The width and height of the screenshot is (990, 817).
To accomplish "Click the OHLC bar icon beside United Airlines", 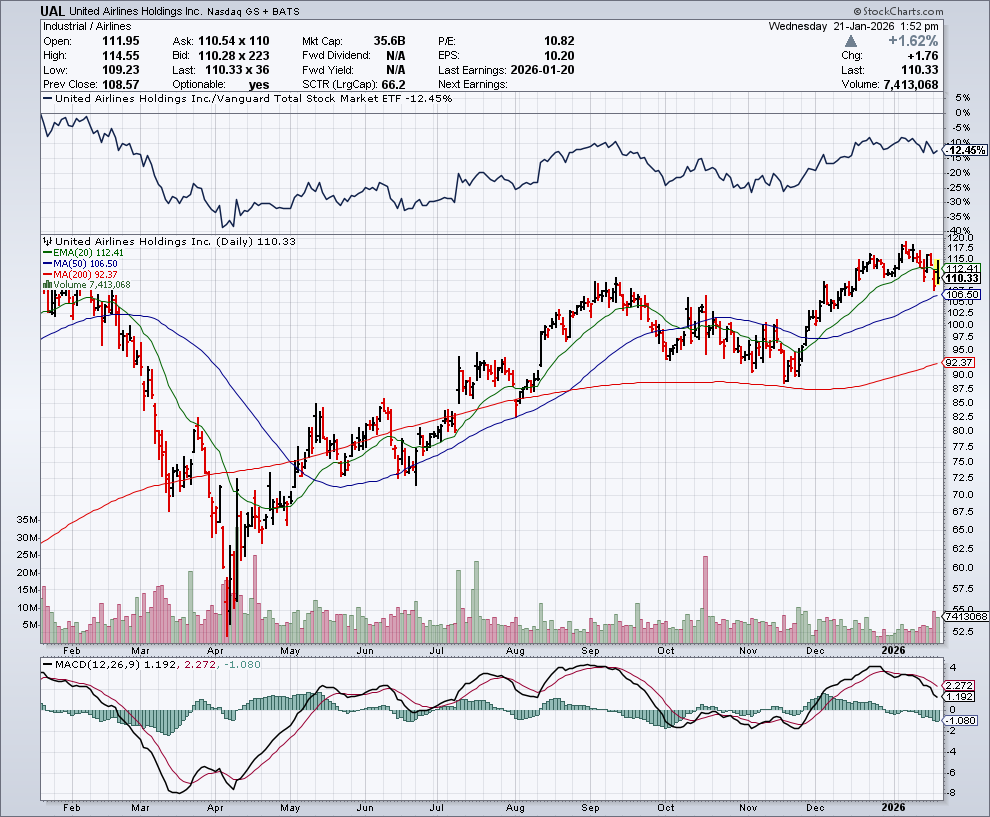I will coord(47,241).
